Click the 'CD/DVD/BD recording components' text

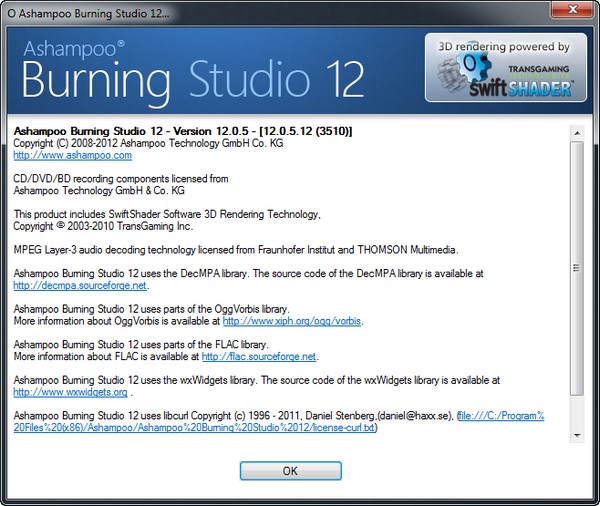[x=121, y=179]
